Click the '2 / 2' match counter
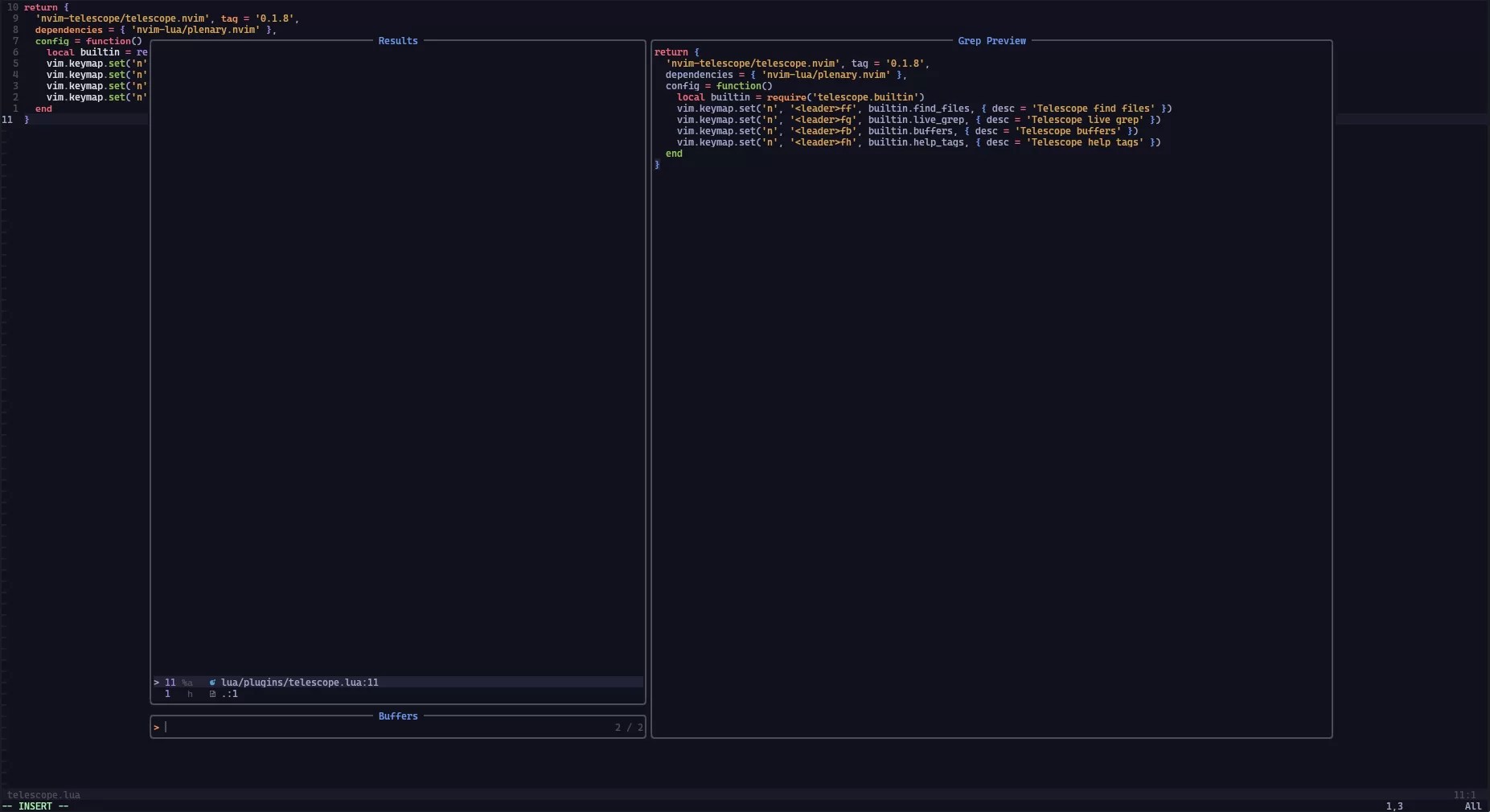 (x=629, y=728)
